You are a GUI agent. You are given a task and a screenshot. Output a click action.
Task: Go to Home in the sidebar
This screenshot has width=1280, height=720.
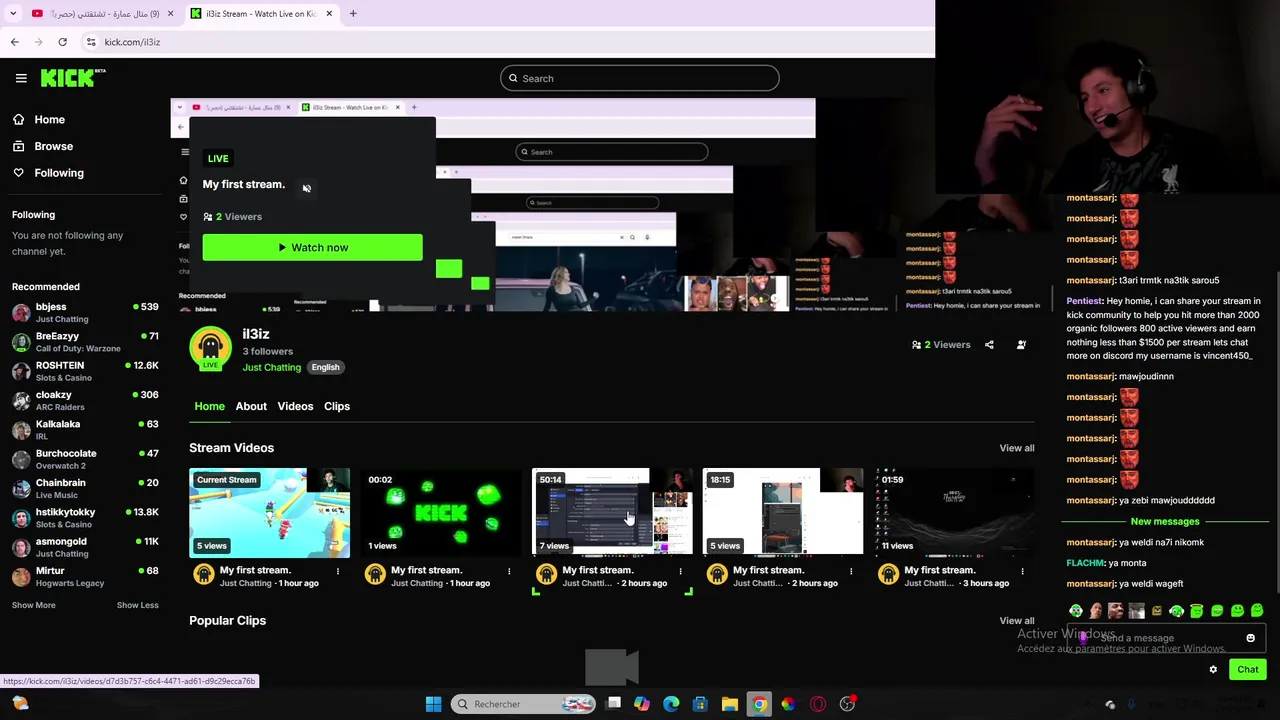(x=49, y=119)
